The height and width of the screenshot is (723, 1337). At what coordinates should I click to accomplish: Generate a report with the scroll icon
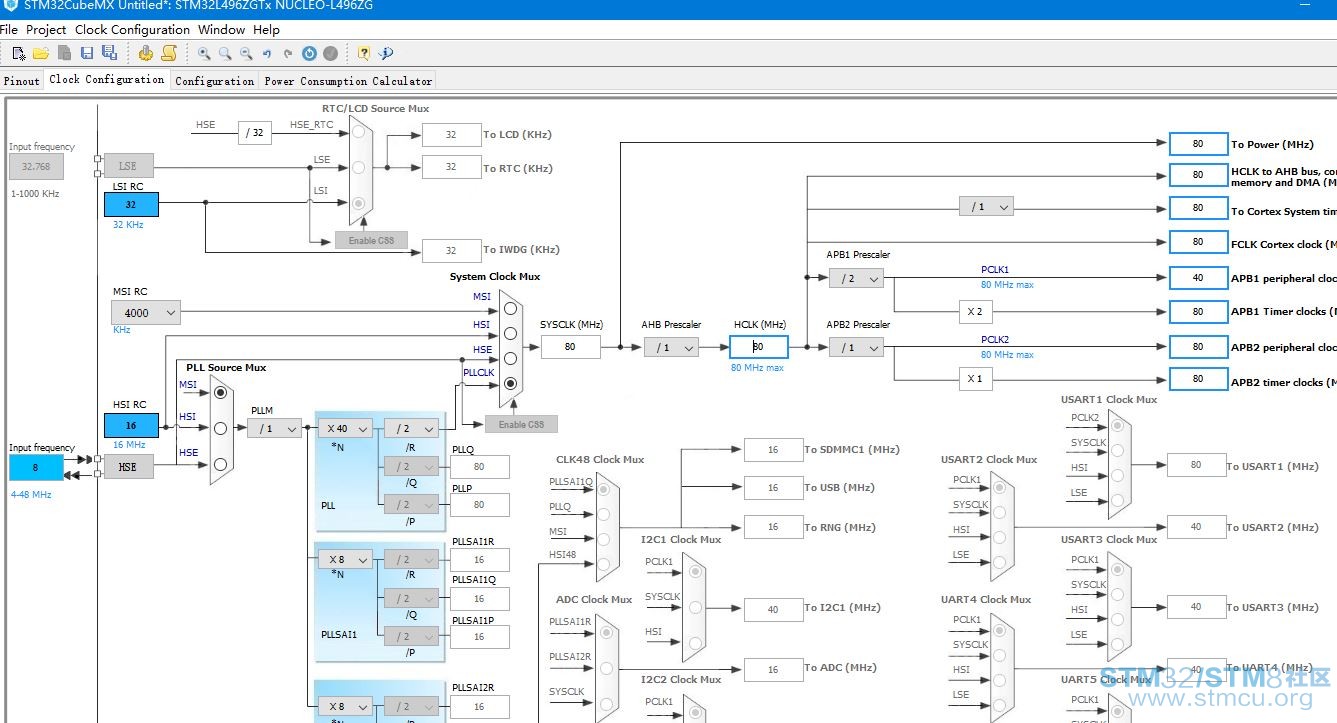click(x=169, y=53)
